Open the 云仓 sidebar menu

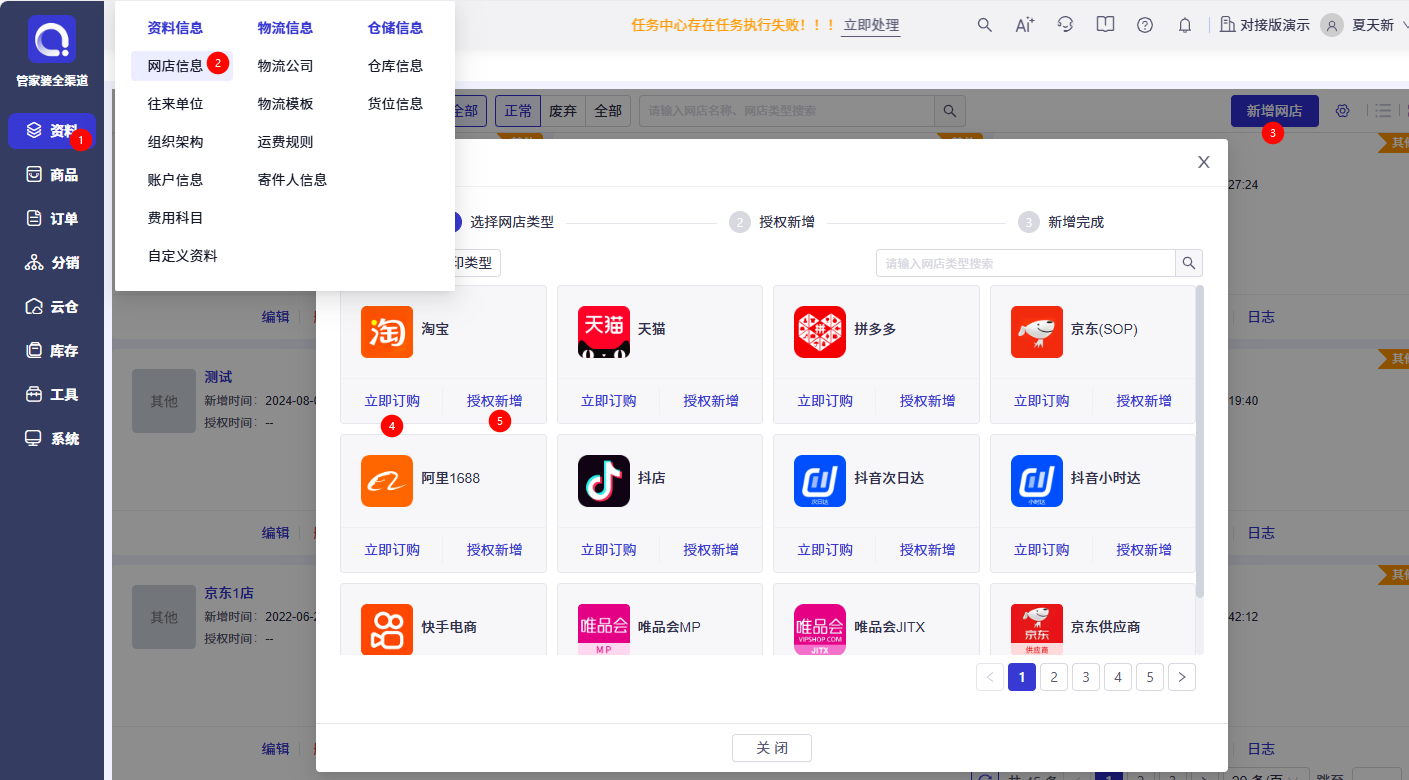[52, 307]
